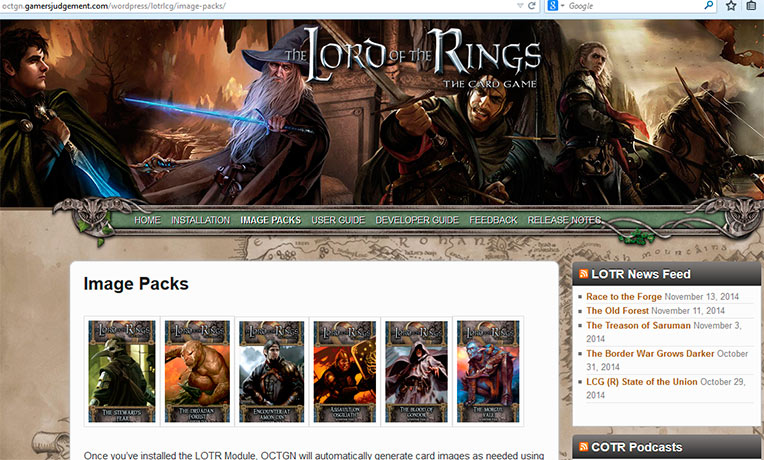764x460 pixels.
Task: Open the INSTALLATION menu item
Action: pyautogui.click(x=200, y=220)
